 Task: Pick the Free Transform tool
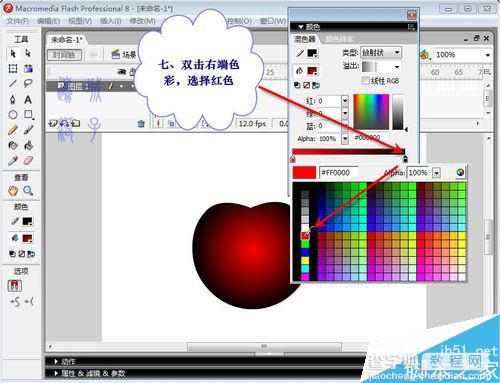[x=13, y=69]
